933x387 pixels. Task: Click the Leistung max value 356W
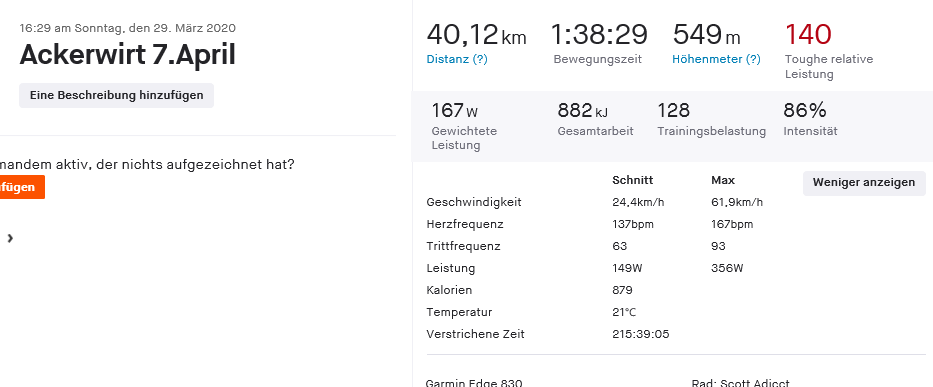click(727, 269)
